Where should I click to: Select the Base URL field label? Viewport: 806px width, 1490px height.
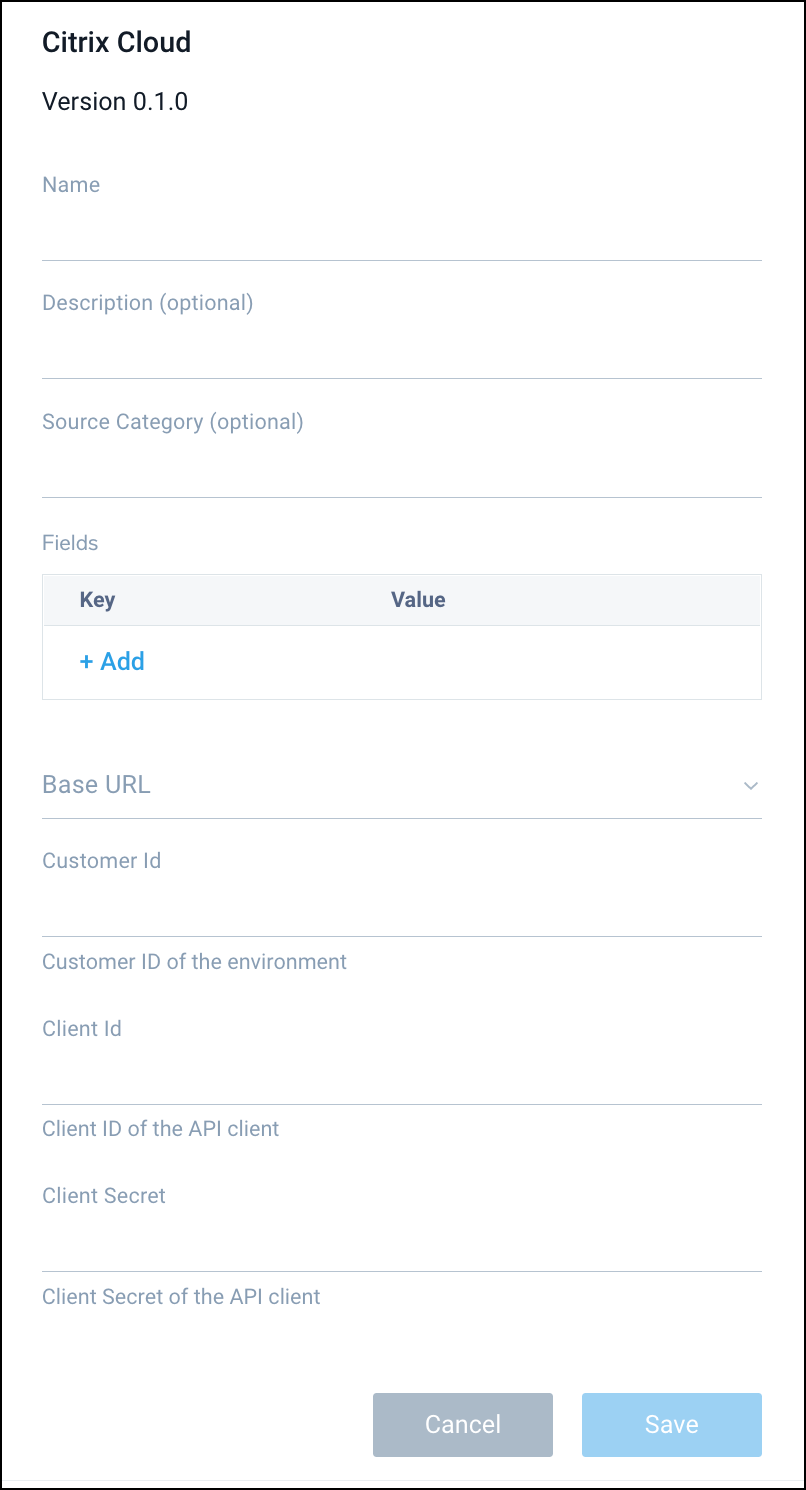[96, 784]
